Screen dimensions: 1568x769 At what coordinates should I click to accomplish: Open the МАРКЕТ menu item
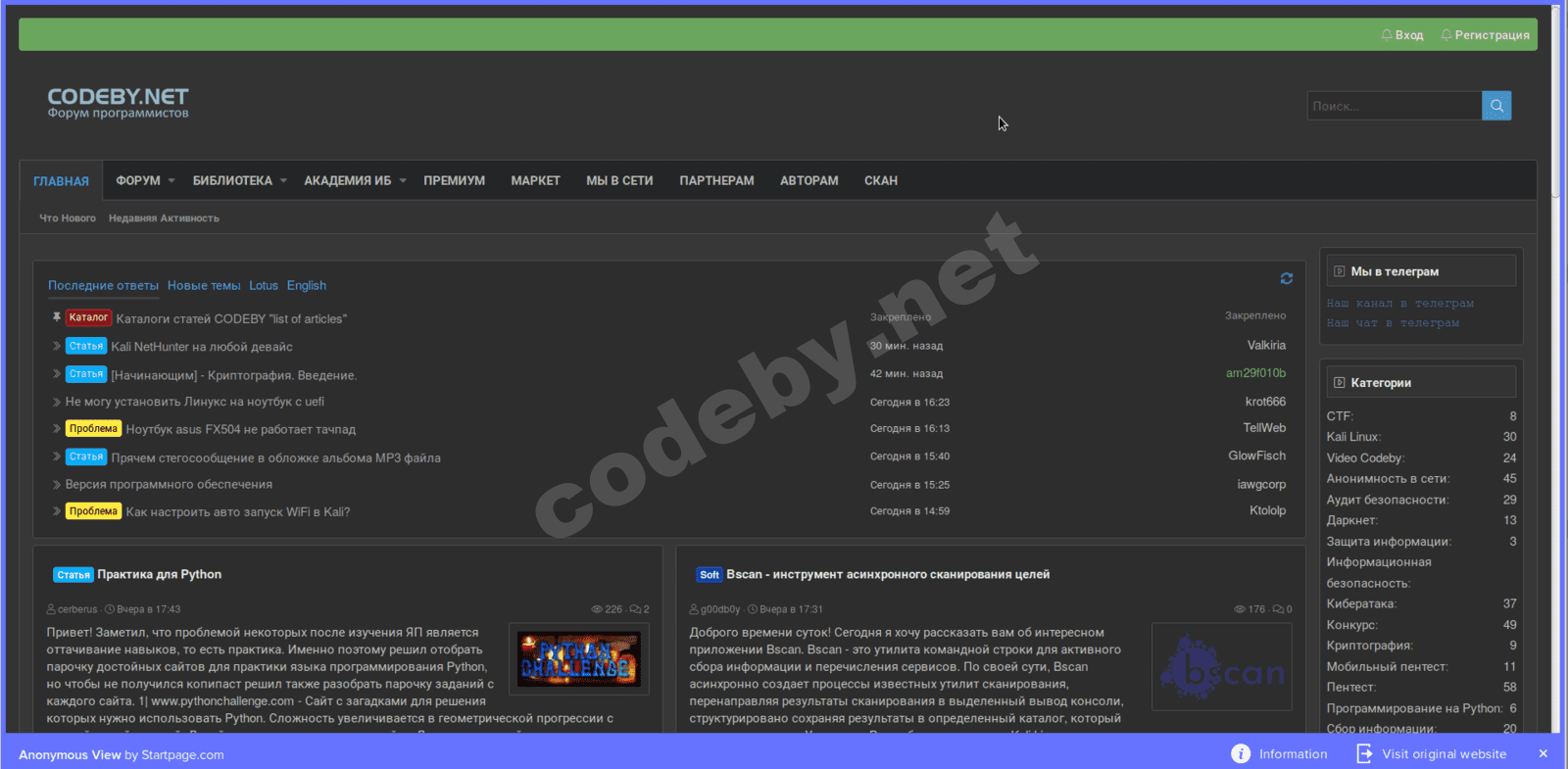click(535, 181)
